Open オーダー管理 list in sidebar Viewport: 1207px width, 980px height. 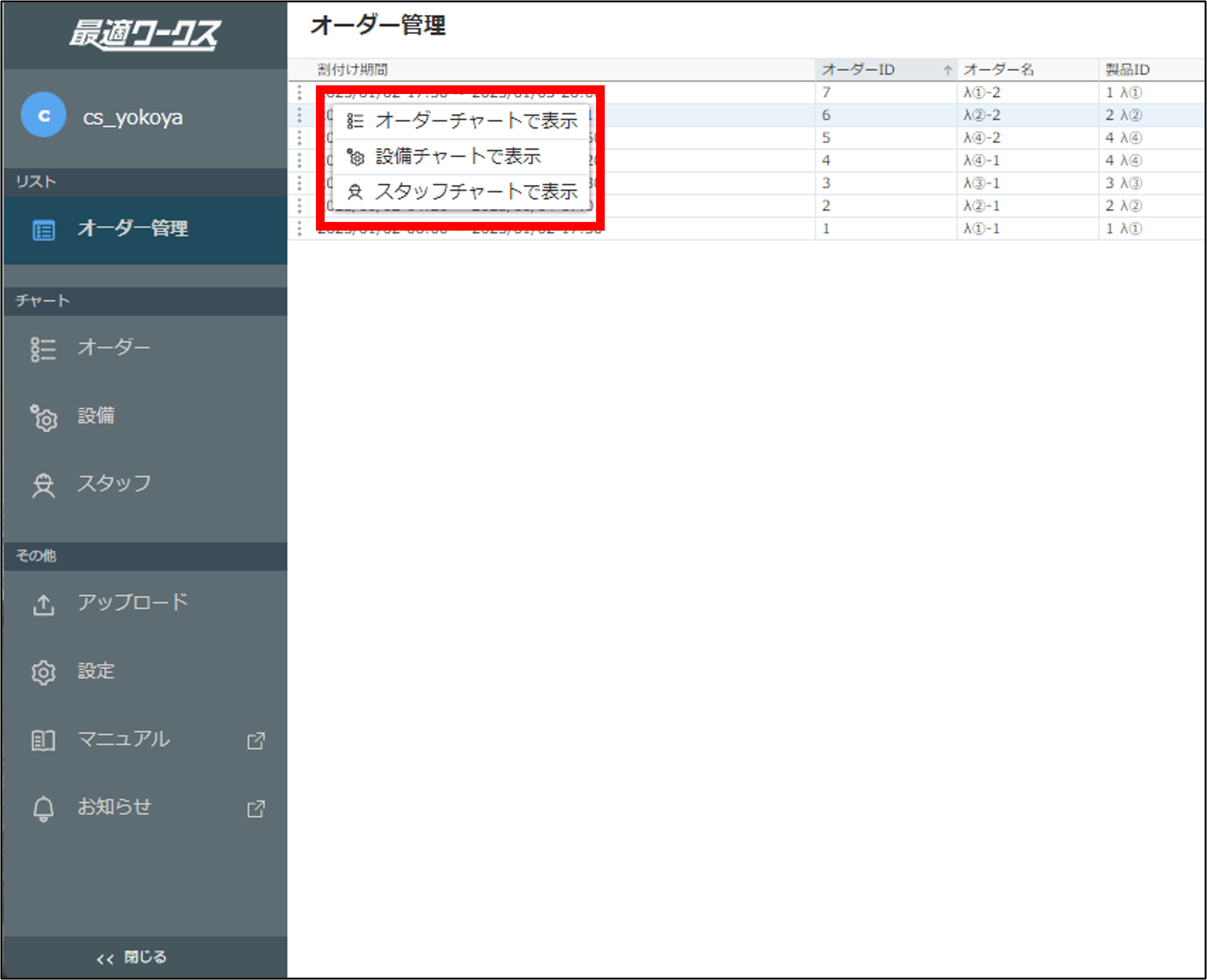click(145, 230)
